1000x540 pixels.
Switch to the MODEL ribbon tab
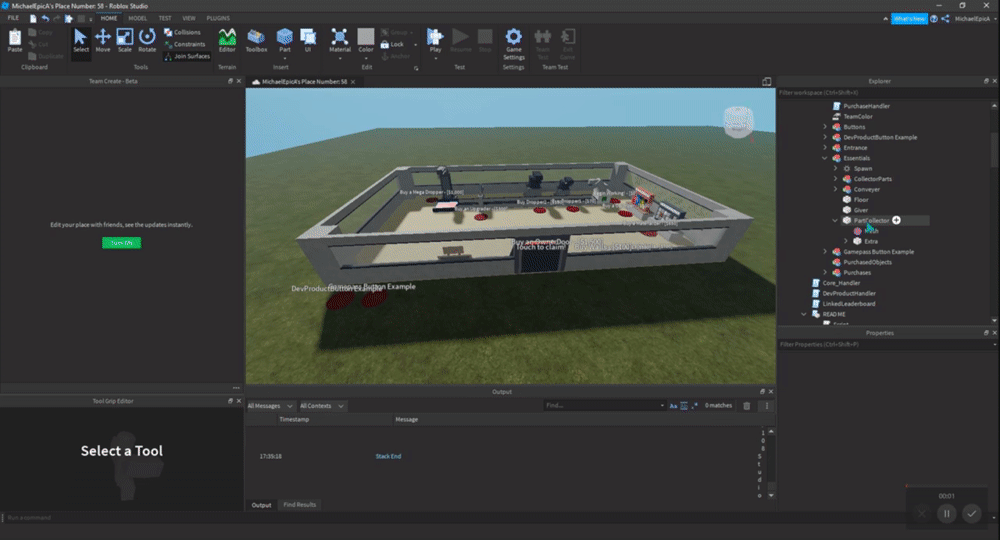(138, 18)
